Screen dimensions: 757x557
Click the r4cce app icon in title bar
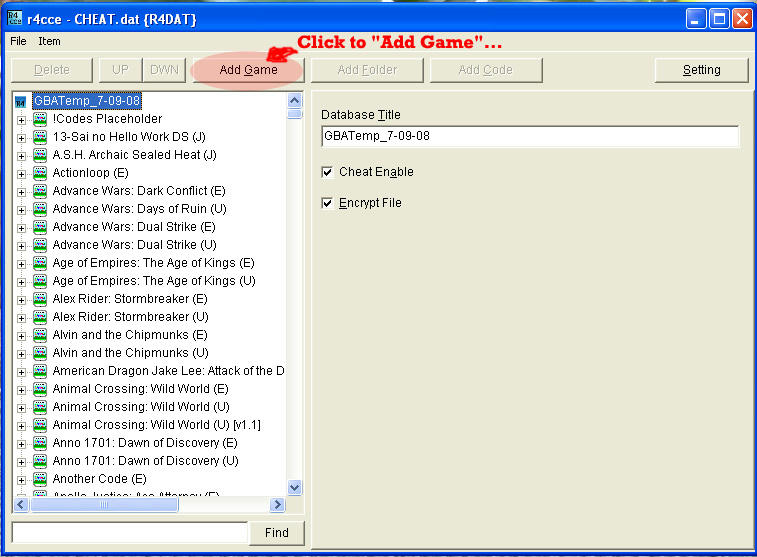tap(14, 18)
